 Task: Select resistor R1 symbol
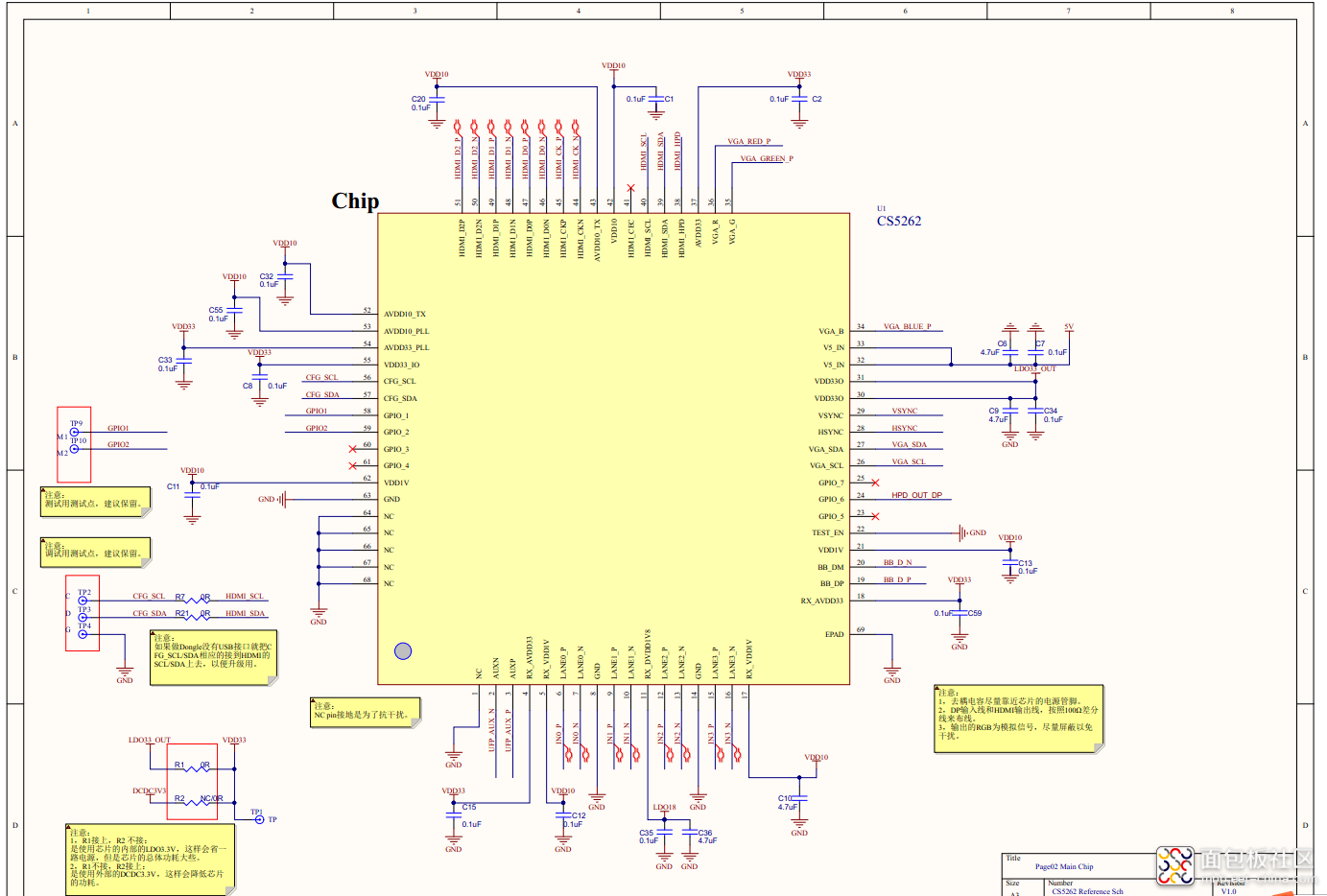tap(198, 768)
